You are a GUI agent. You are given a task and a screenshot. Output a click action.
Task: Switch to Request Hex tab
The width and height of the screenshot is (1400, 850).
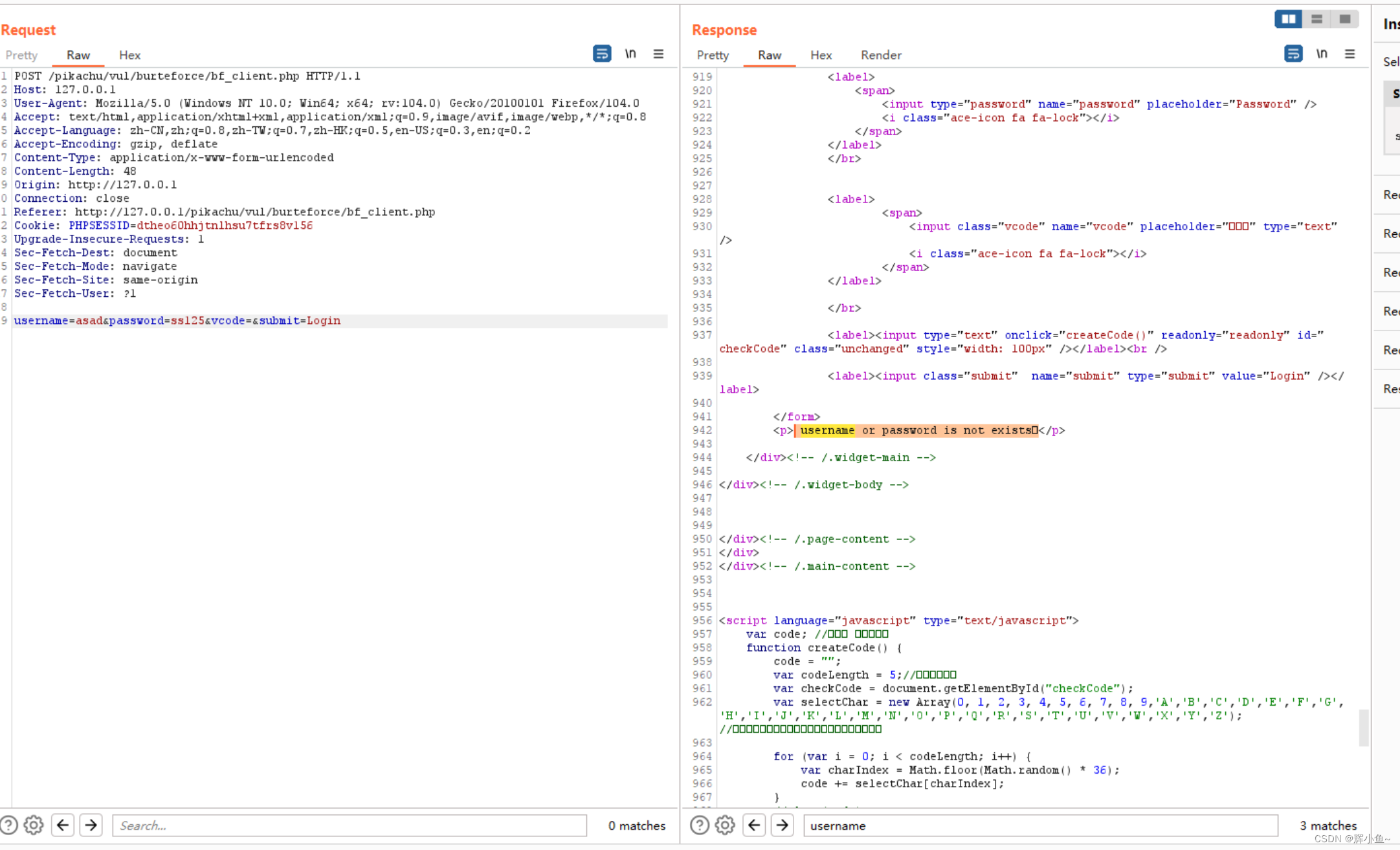point(129,55)
